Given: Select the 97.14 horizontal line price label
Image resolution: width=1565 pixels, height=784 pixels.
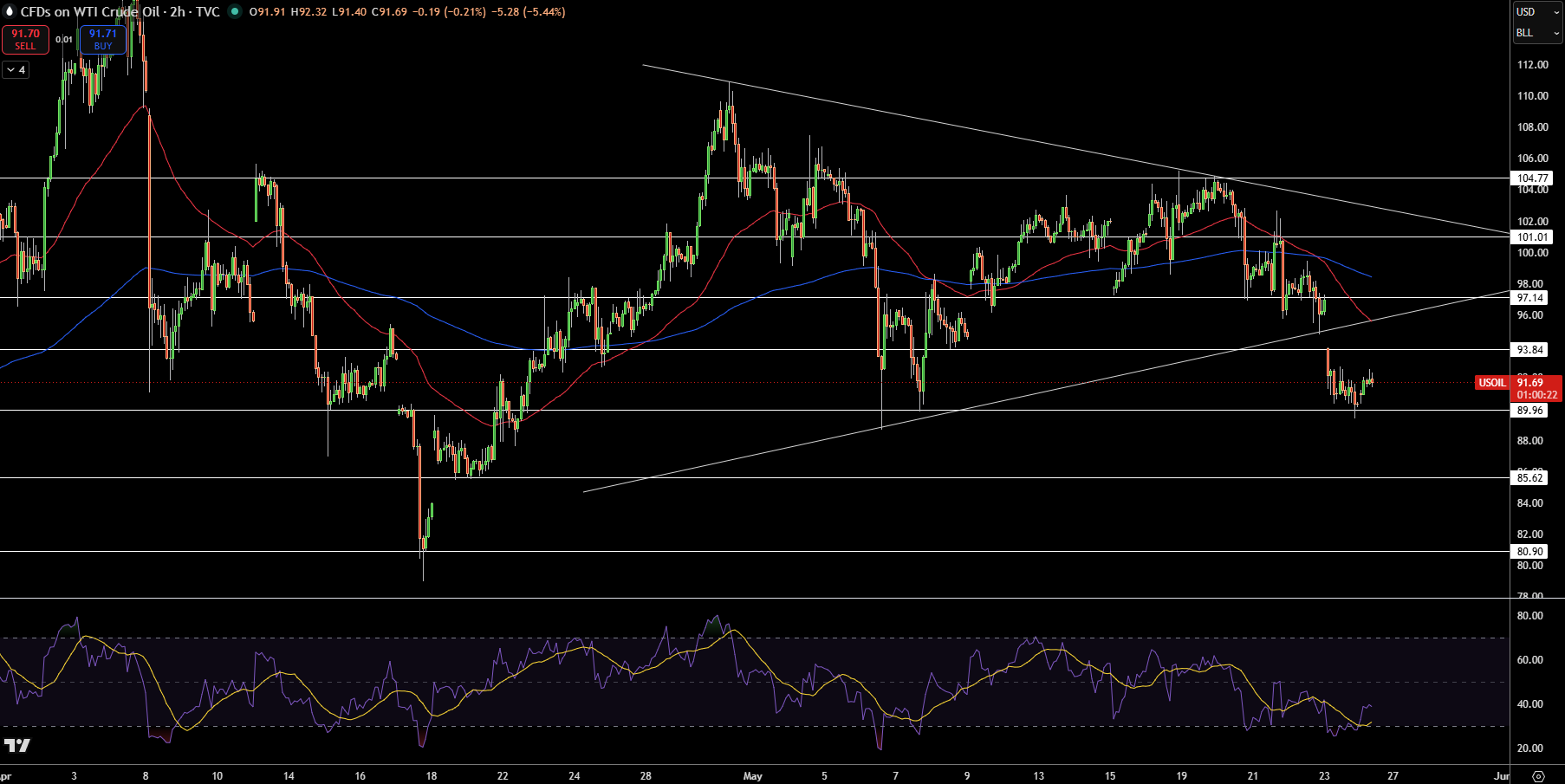Looking at the screenshot, I should click(1530, 298).
